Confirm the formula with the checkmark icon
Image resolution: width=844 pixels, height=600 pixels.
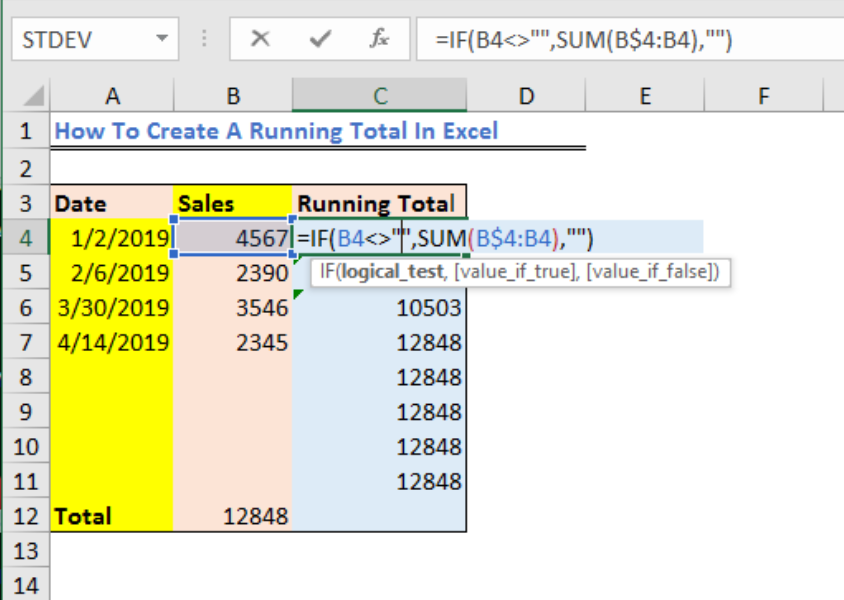coord(320,39)
